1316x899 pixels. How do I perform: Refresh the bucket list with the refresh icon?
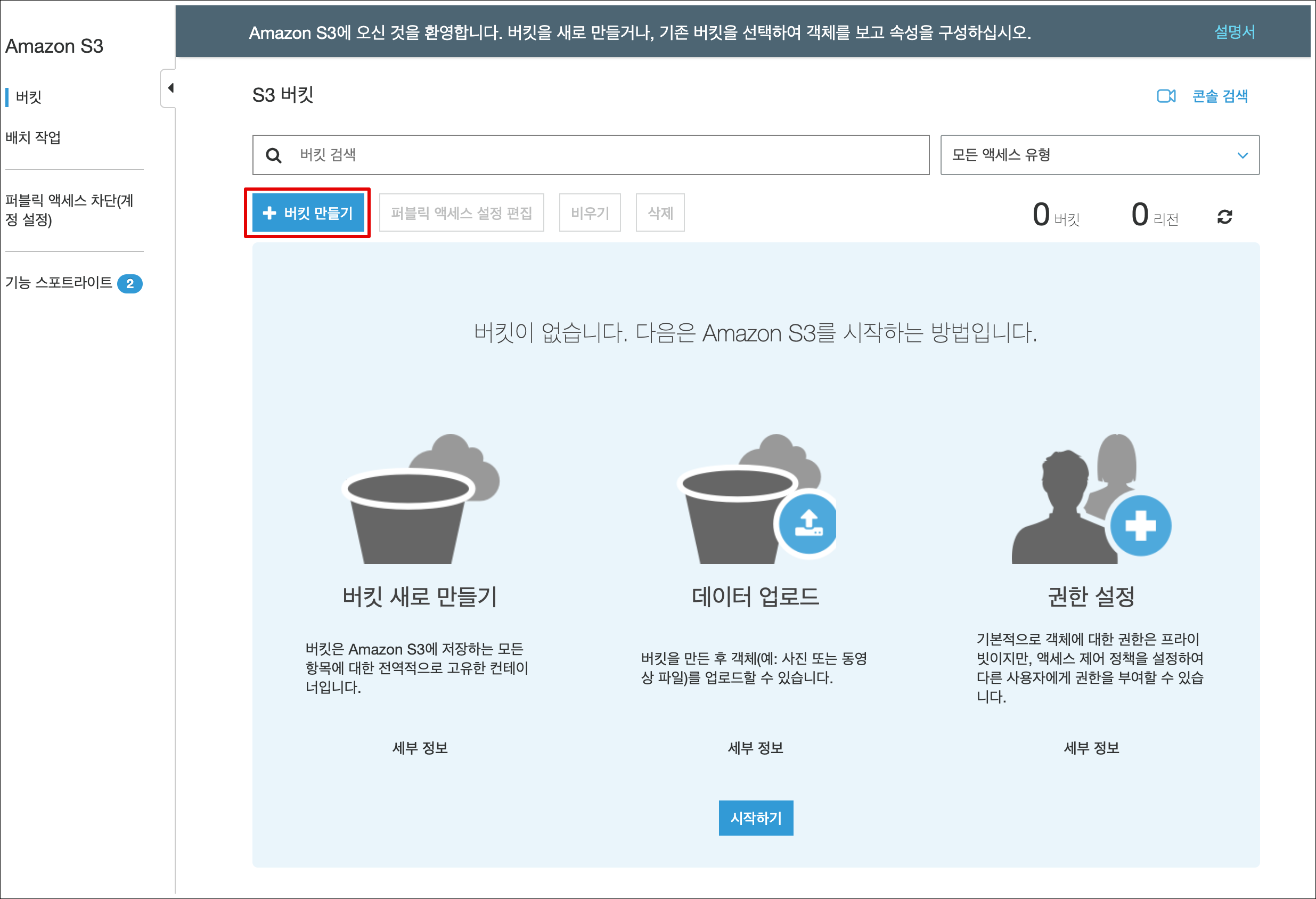tap(1225, 217)
